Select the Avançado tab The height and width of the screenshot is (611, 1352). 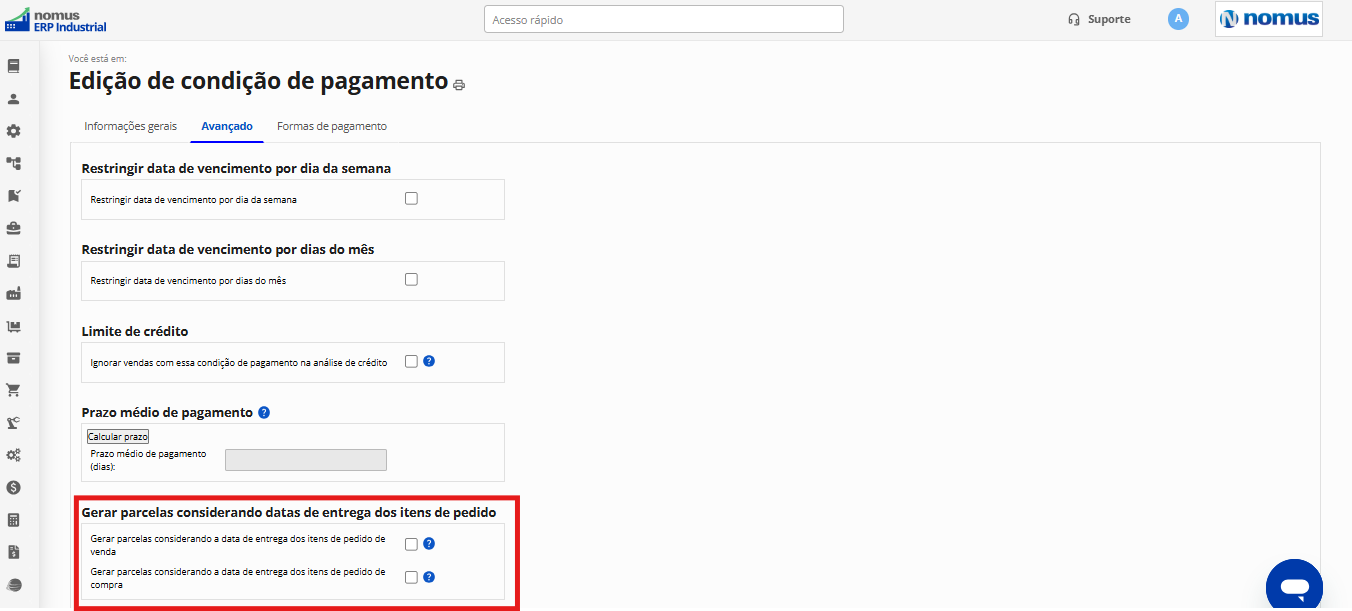227,126
